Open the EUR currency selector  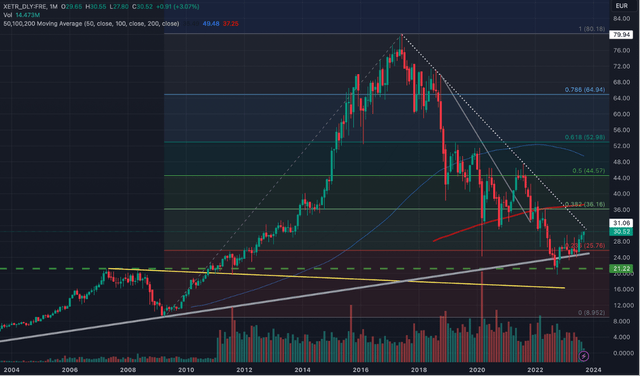pos(622,5)
